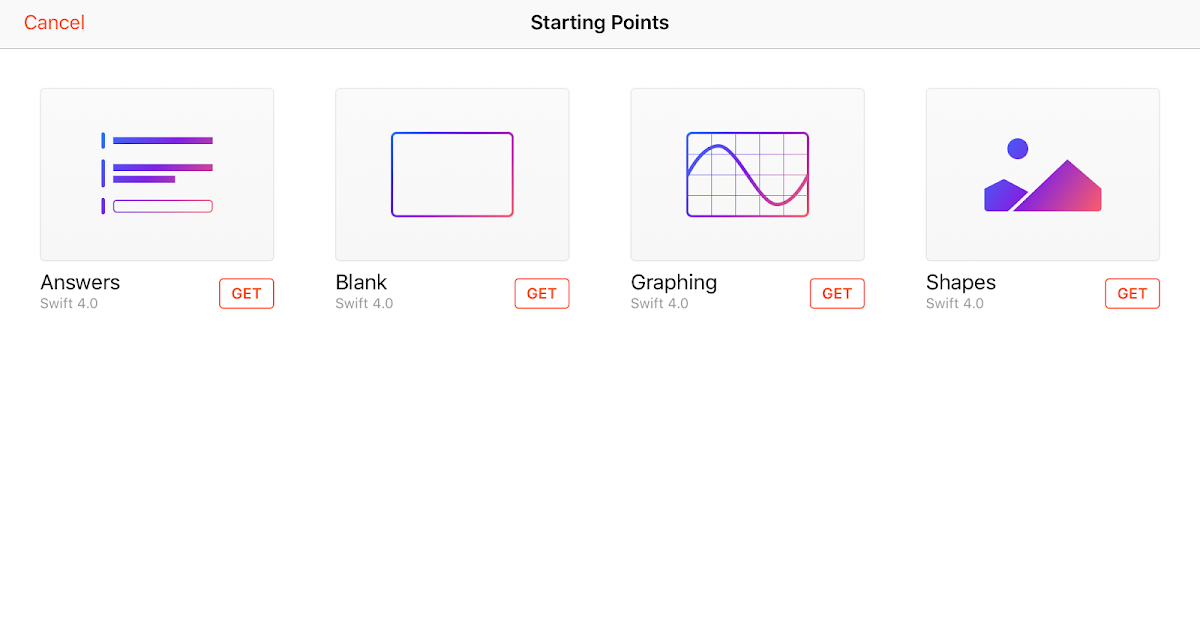
Task: Click the Starting Points title
Action: (599, 22)
